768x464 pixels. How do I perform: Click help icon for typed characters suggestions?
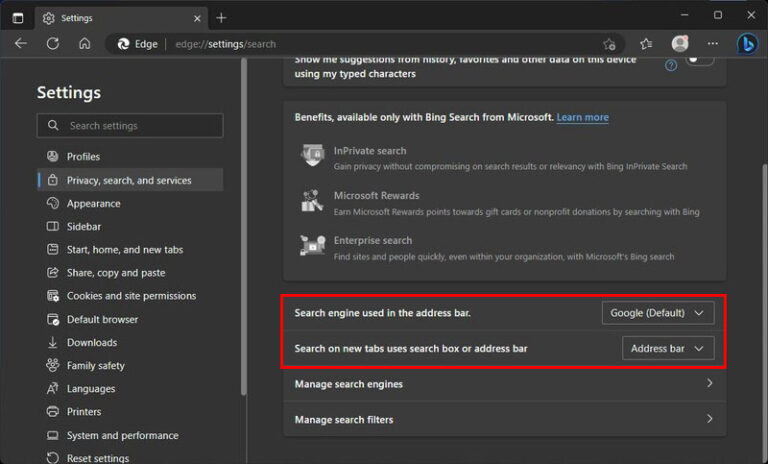point(671,65)
